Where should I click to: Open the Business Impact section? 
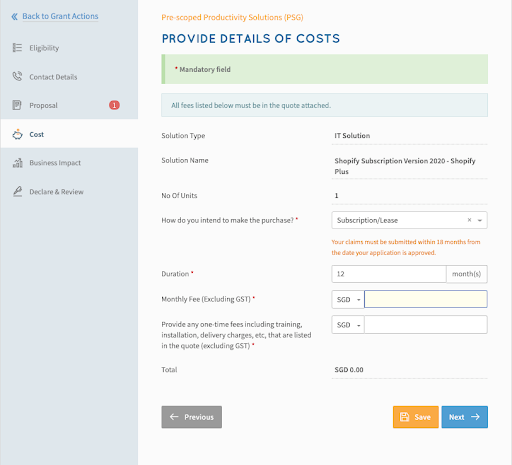55,163
